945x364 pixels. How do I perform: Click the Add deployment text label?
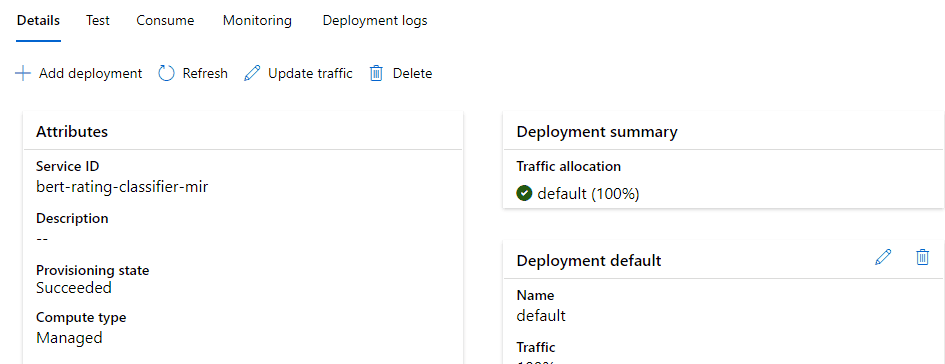pos(90,74)
